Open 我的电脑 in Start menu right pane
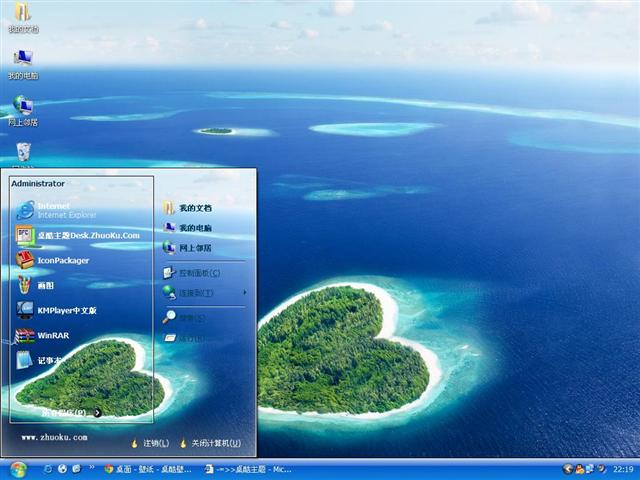The width and height of the screenshot is (640, 480). pos(188,228)
